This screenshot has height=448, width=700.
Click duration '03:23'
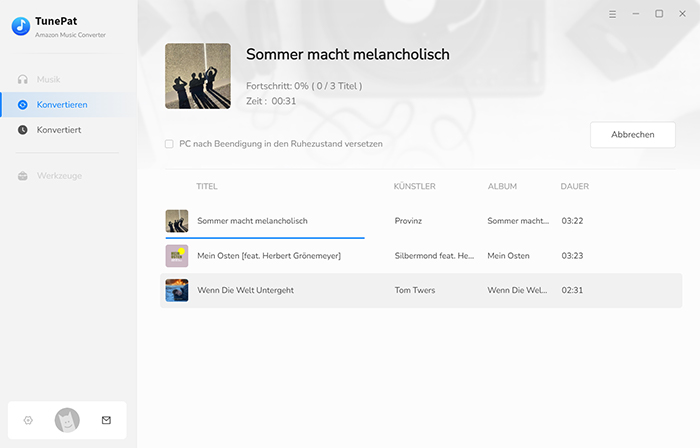pos(572,256)
